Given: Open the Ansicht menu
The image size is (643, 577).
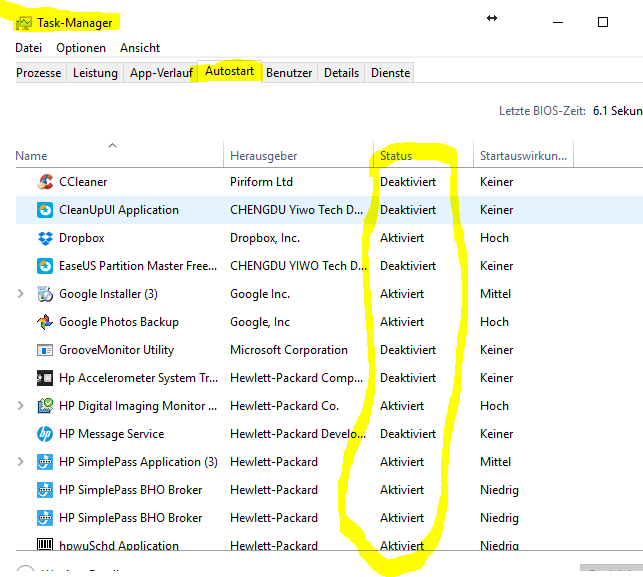Looking at the screenshot, I should click(140, 48).
